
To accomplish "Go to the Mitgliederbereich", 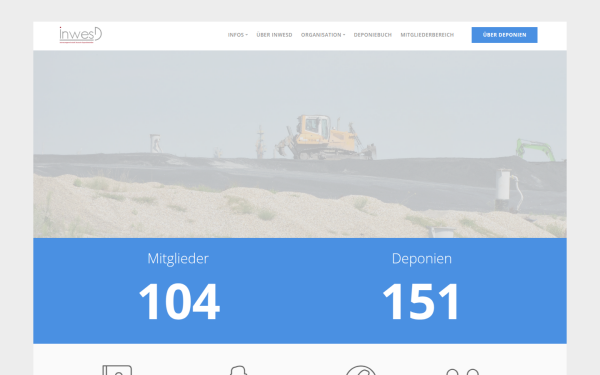I will click(x=427, y=35).
